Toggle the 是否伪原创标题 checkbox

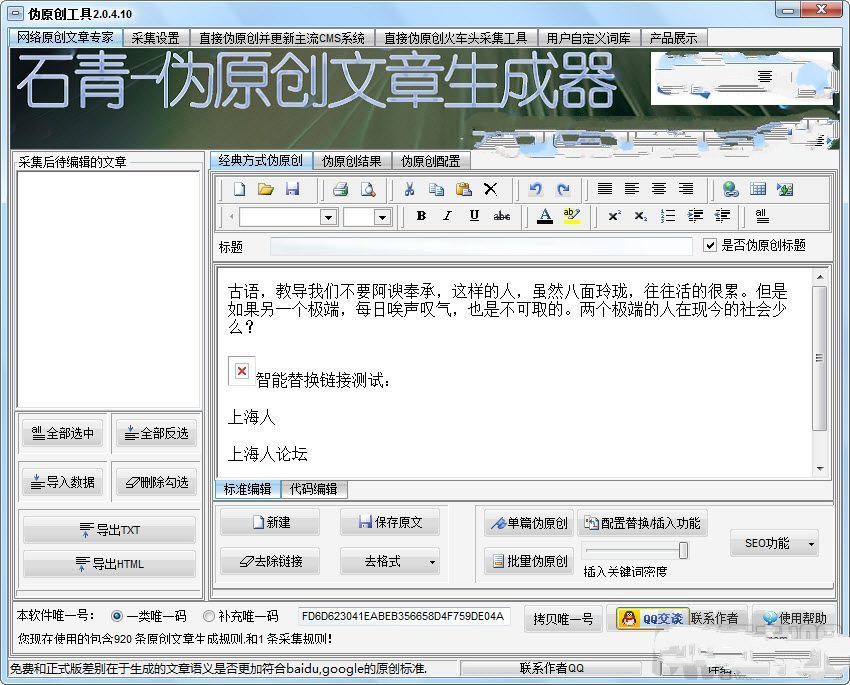[711, 245]
